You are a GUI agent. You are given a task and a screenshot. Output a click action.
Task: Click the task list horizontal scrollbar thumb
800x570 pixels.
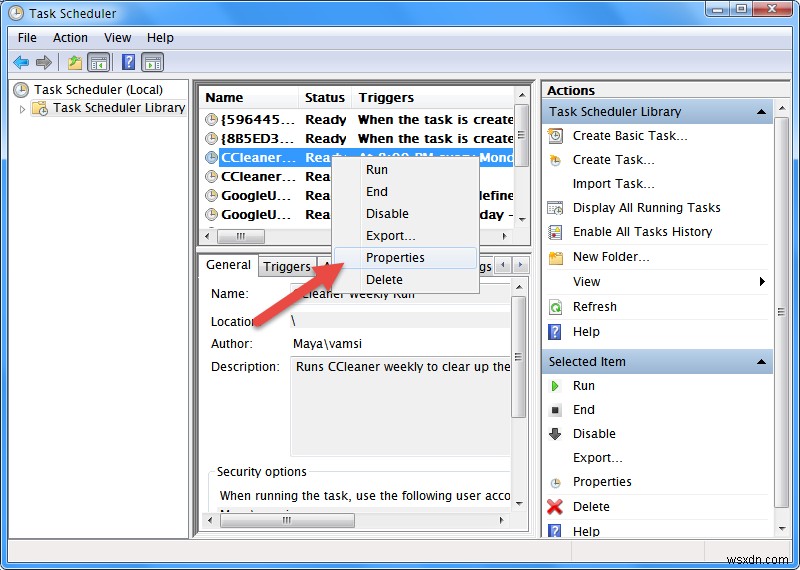coord(241,236)
